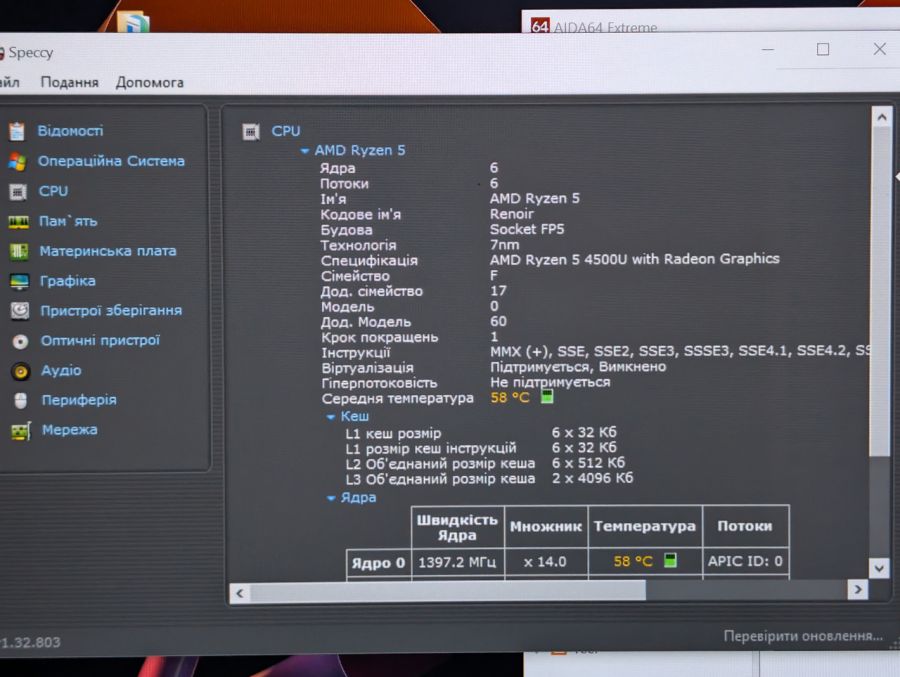Click the Пам'ять RAM stick icon
900x677 pixels.
pyautogui.click(x=18, y=222)
